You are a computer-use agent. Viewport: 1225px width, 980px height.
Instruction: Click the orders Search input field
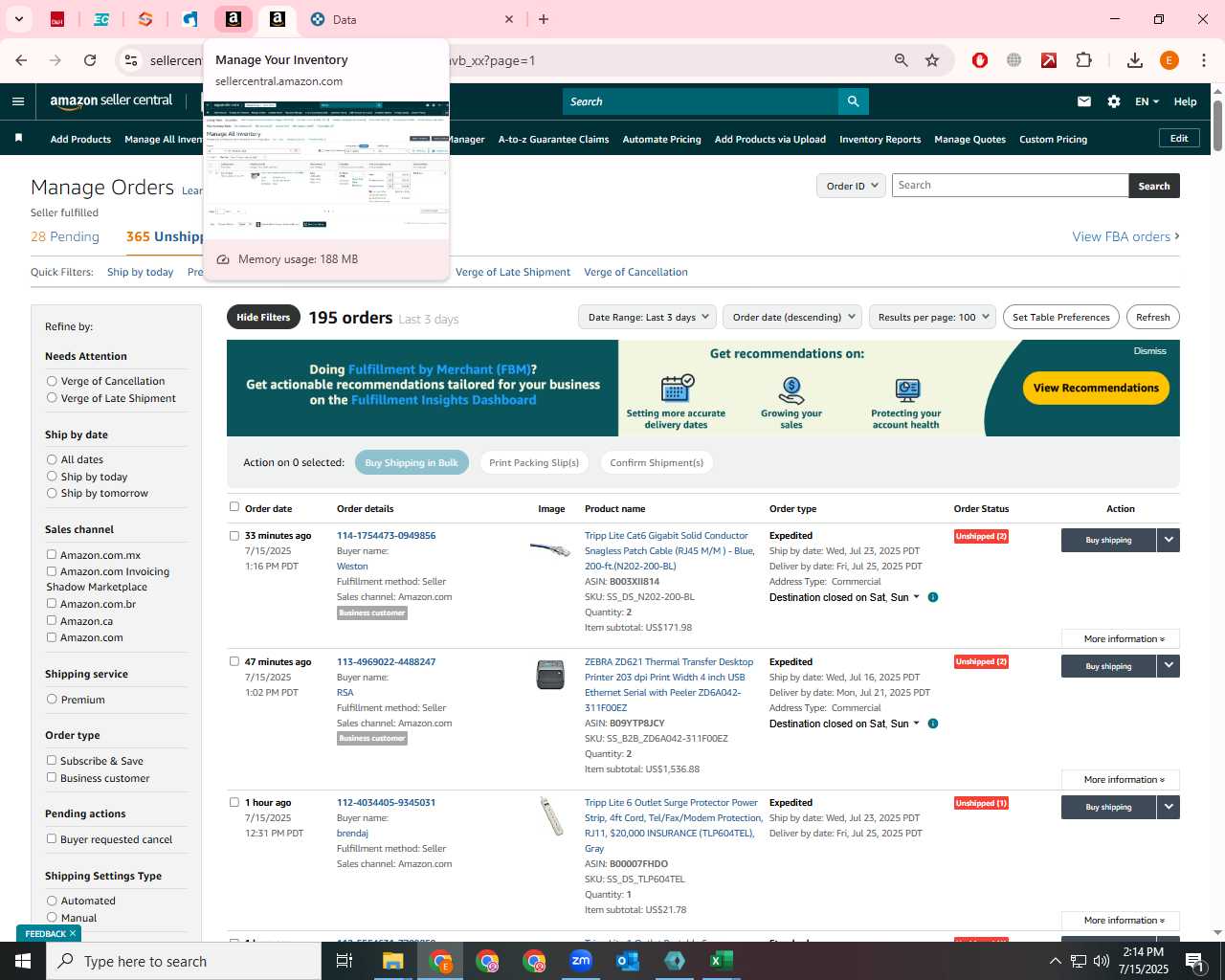click(1010, 186)
